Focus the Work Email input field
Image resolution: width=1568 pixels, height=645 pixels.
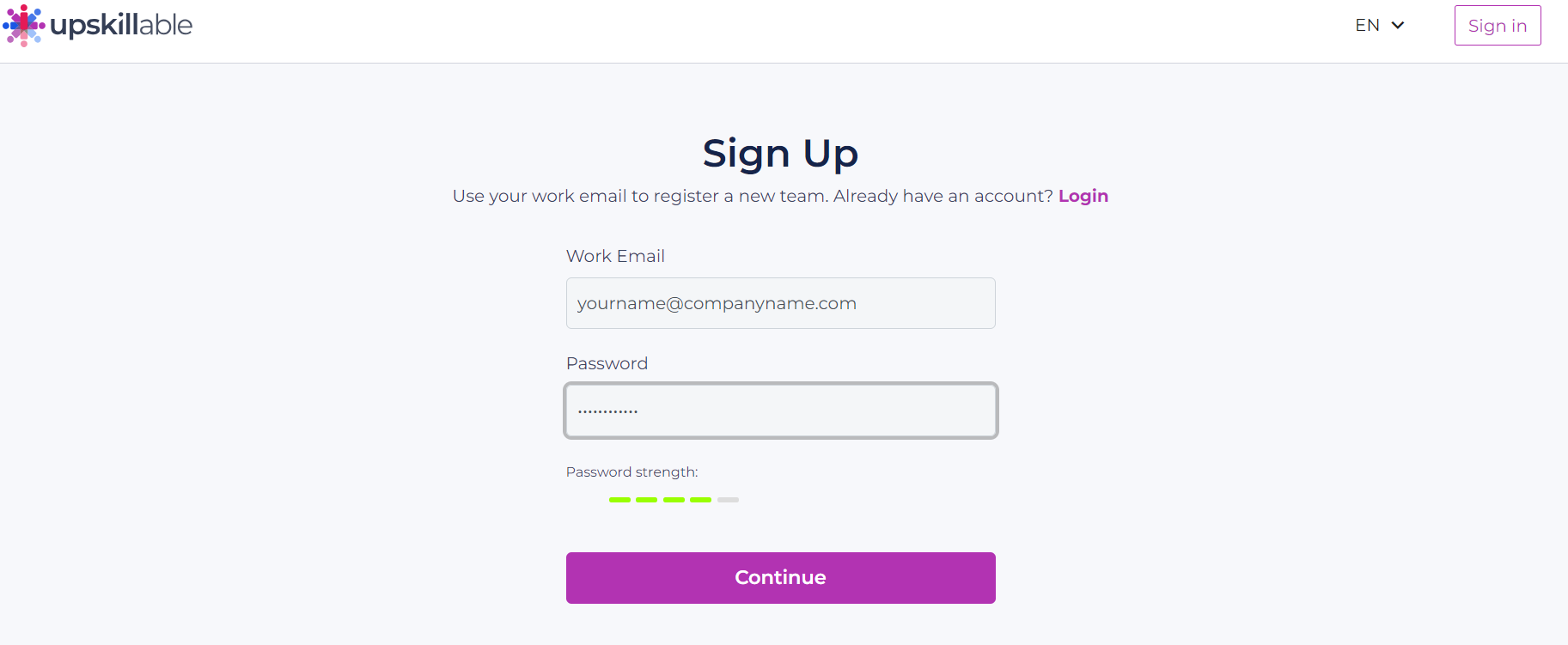pos(780,303)
